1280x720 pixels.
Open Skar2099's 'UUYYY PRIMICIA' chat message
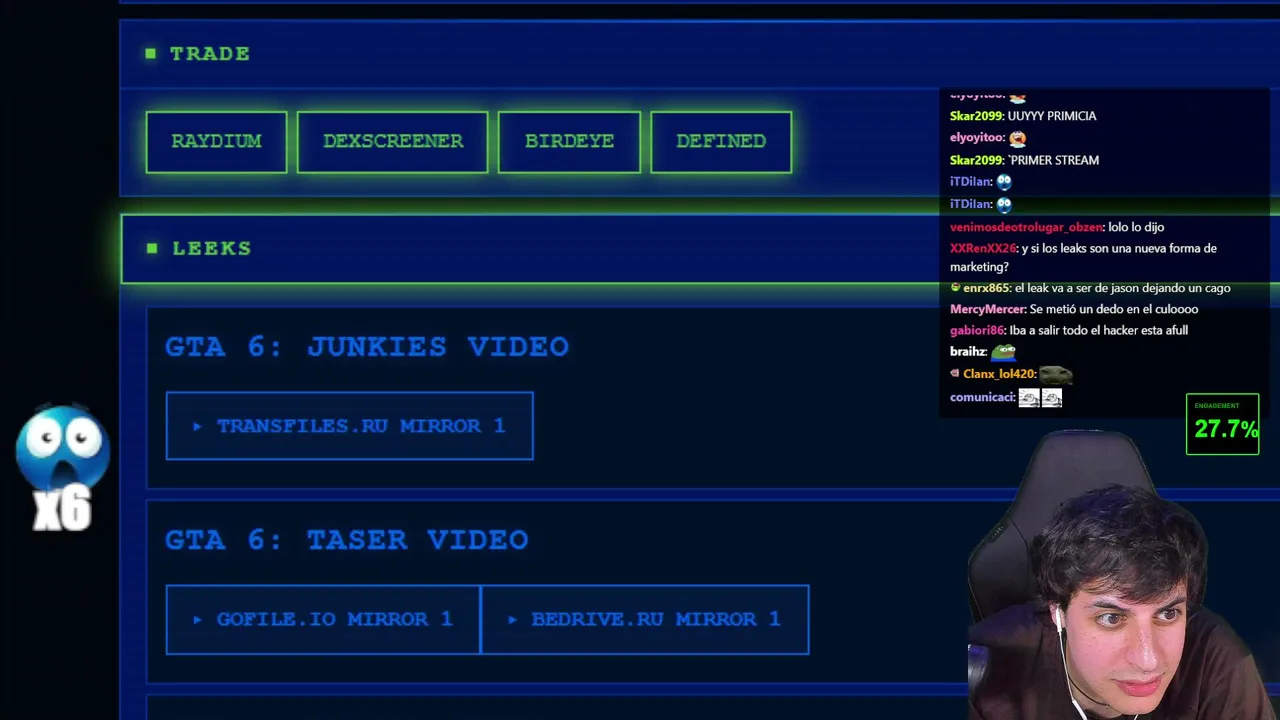tap(1023, 116)
